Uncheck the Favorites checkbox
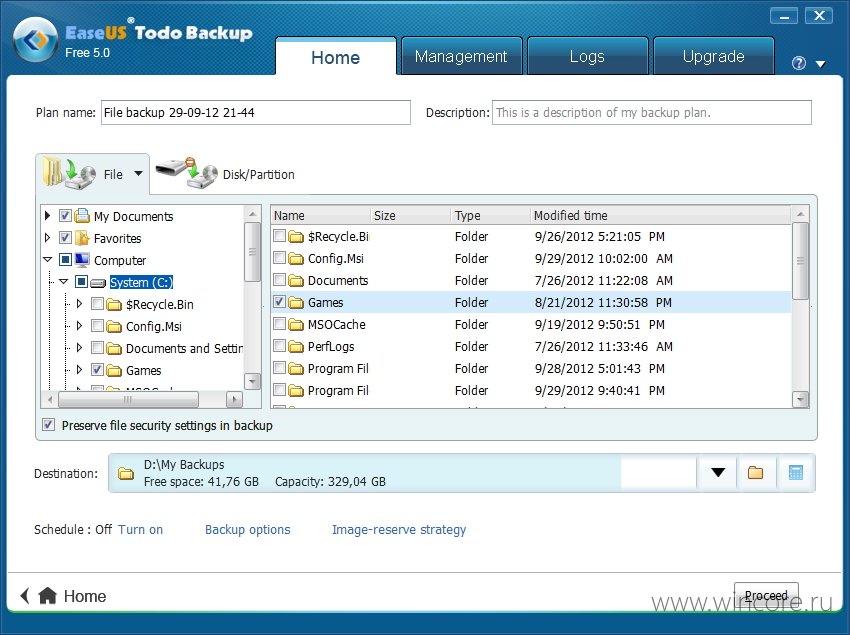 click(x=65, y=238)
